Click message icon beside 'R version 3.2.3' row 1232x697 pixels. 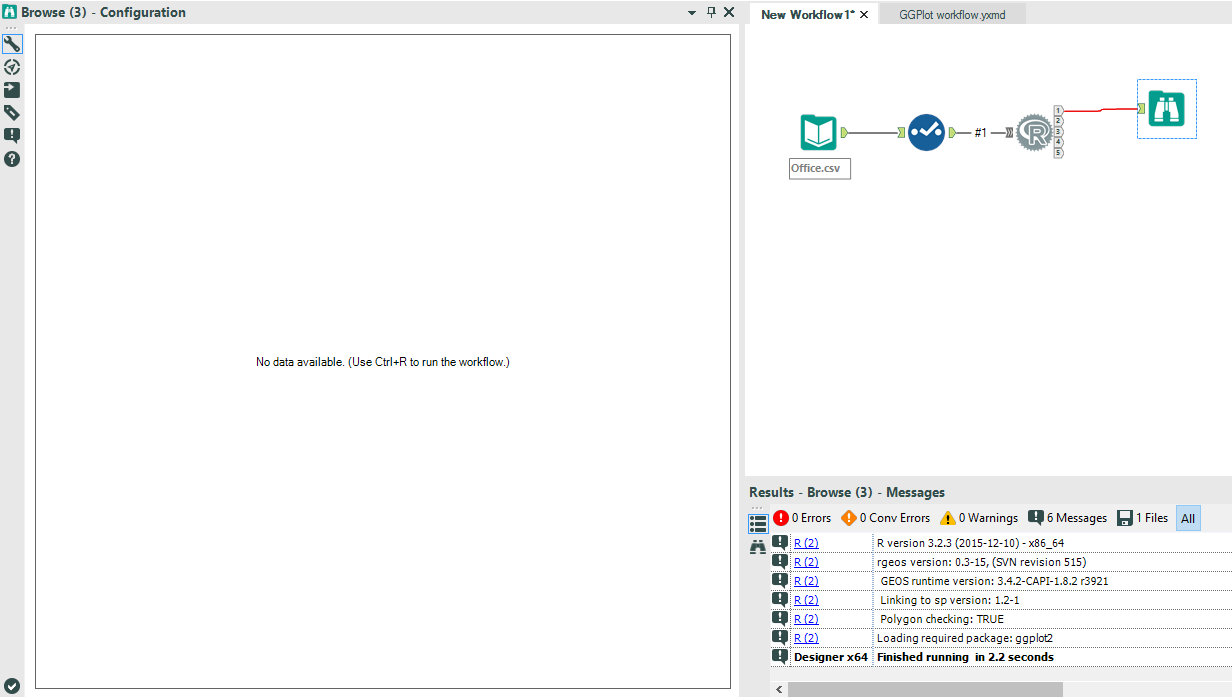point(780,542)
